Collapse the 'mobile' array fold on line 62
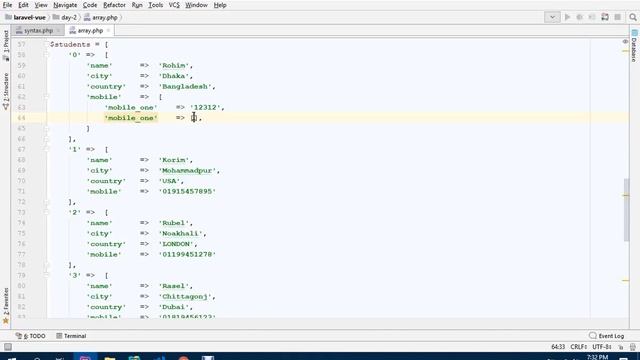 pos(47,97)
